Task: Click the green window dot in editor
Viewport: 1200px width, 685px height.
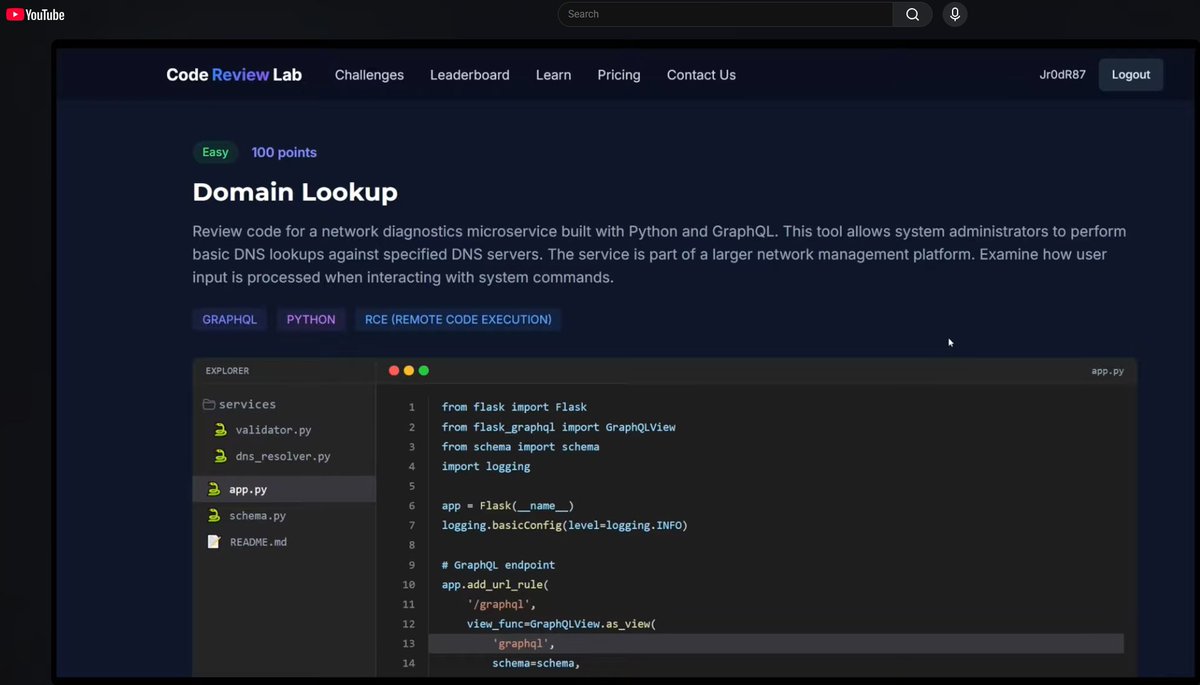Action: coord(424,371)
